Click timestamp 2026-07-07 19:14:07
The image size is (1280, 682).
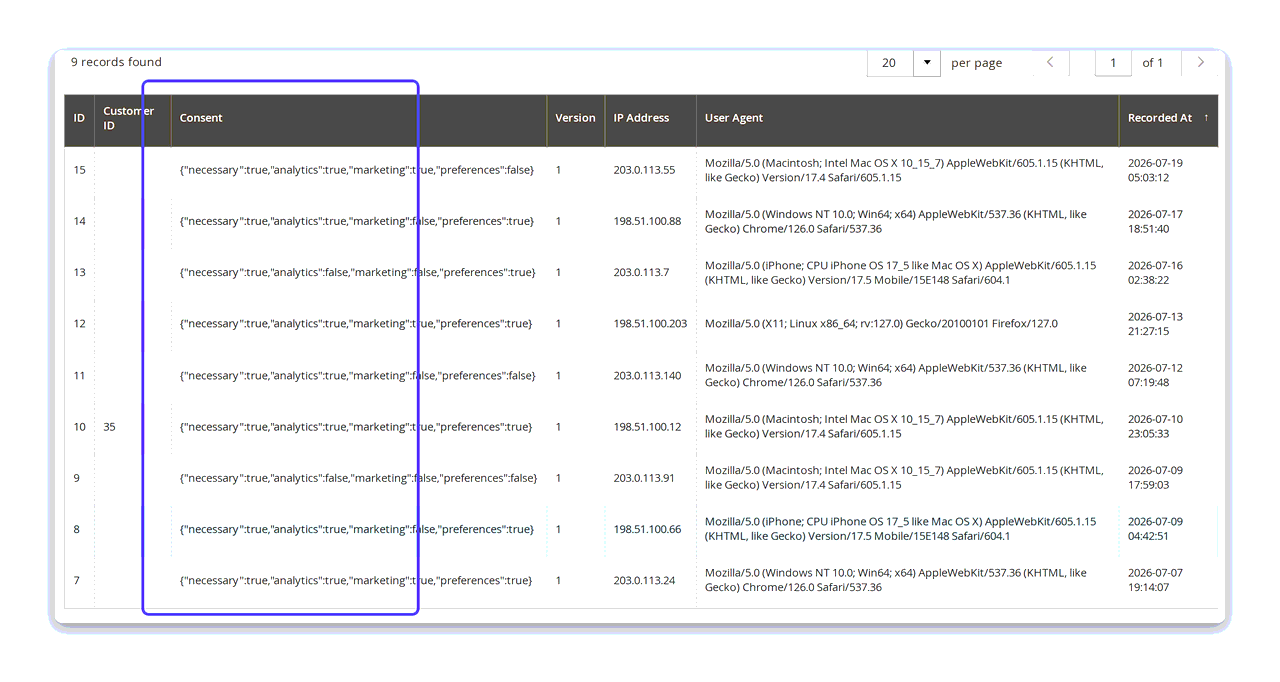[x=1155, y=580]
